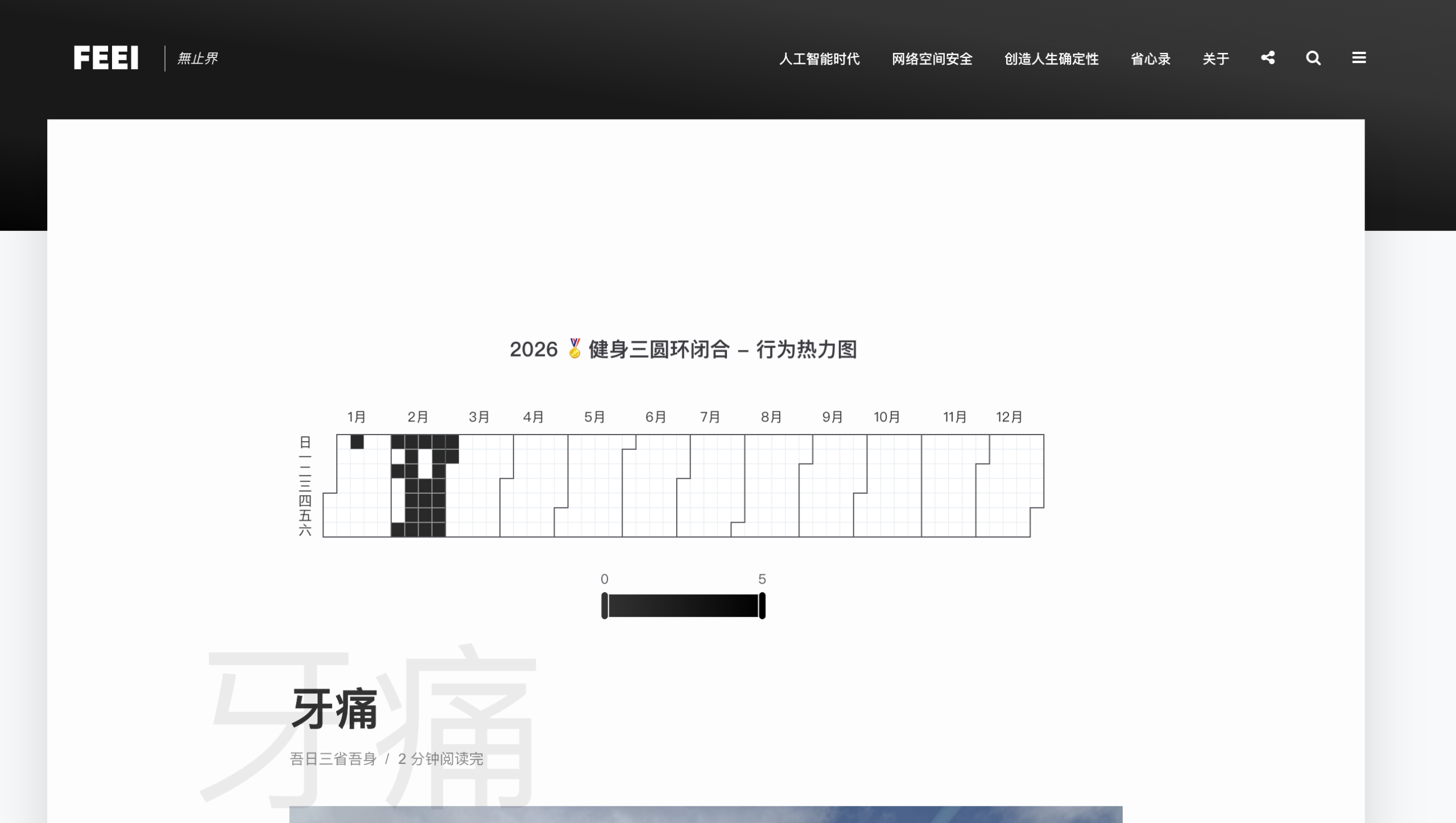This screenshot has width=1456, height=823.
Task: Click the lone filled cell in January
Action: pos(357,442)
